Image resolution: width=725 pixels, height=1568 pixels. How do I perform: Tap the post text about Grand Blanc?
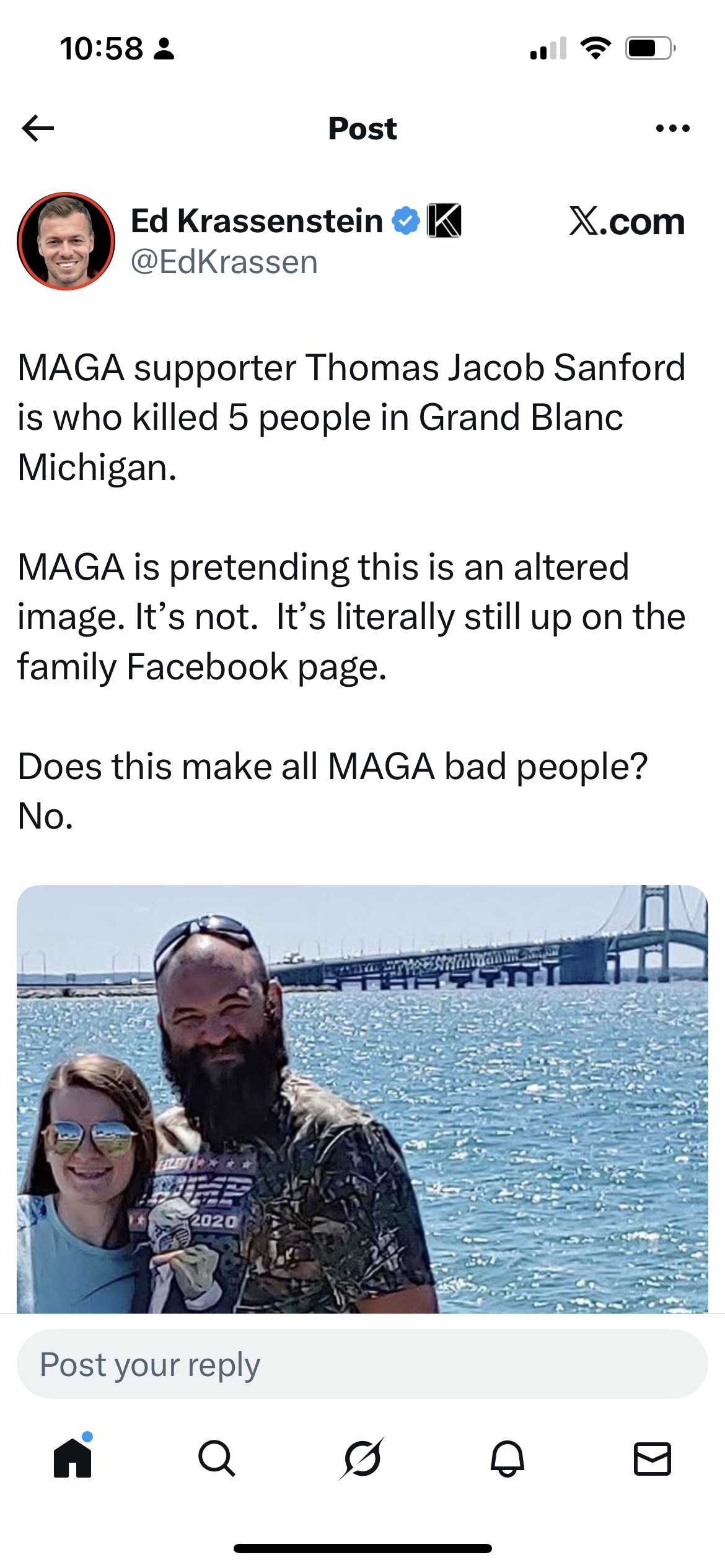tap(351, 417)
